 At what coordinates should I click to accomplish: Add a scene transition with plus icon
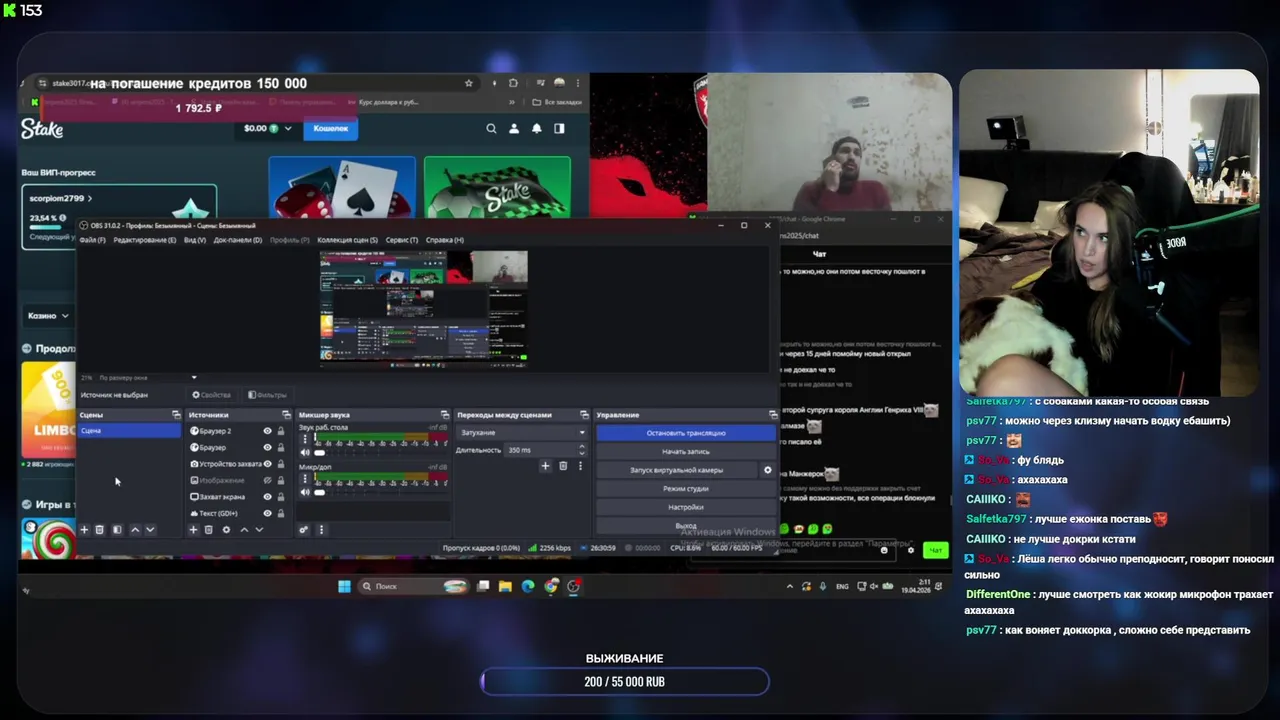point(545,466)
